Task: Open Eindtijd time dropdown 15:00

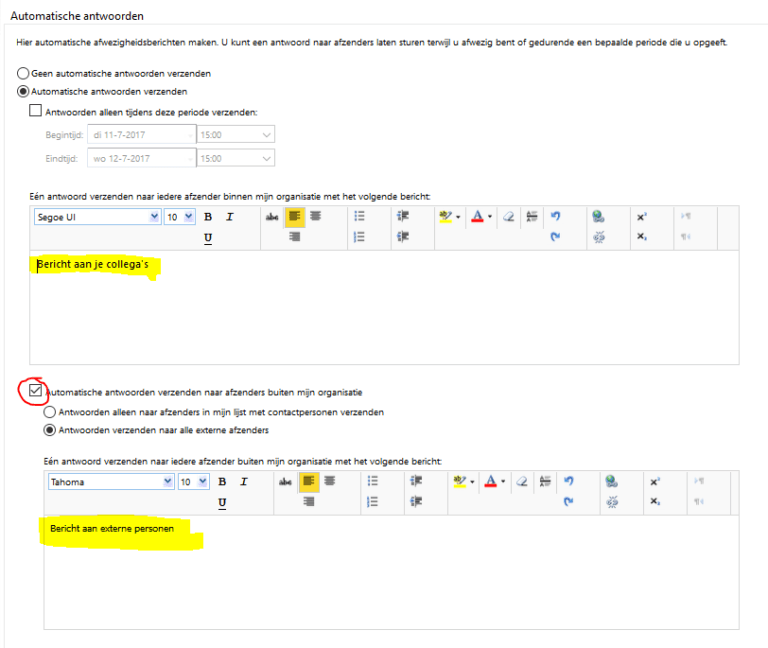Action: [x=236, y=158]
